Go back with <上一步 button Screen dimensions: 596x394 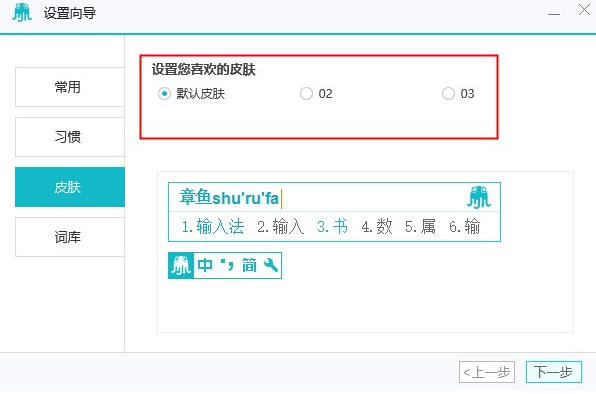(487, 372)
